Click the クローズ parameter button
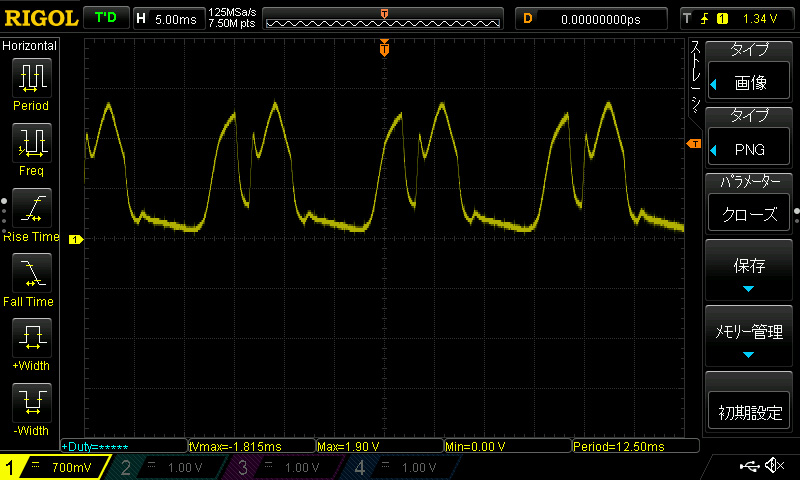 [x=749, y=214]
